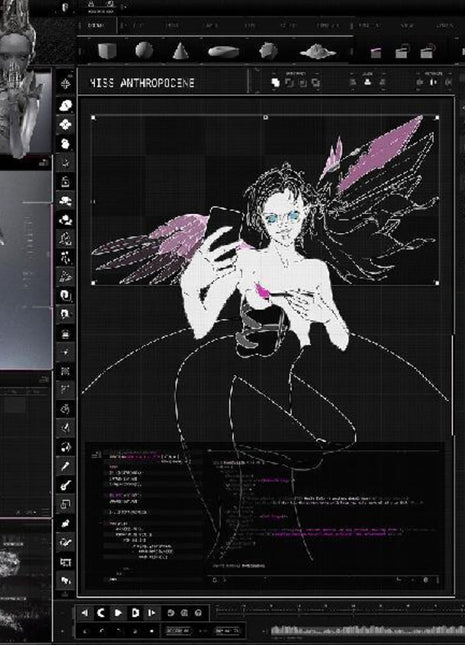This screenshot has width=465, height=645.
Task: Click the top-center selection handle of the artwork
Action: (x=265, y=118)
